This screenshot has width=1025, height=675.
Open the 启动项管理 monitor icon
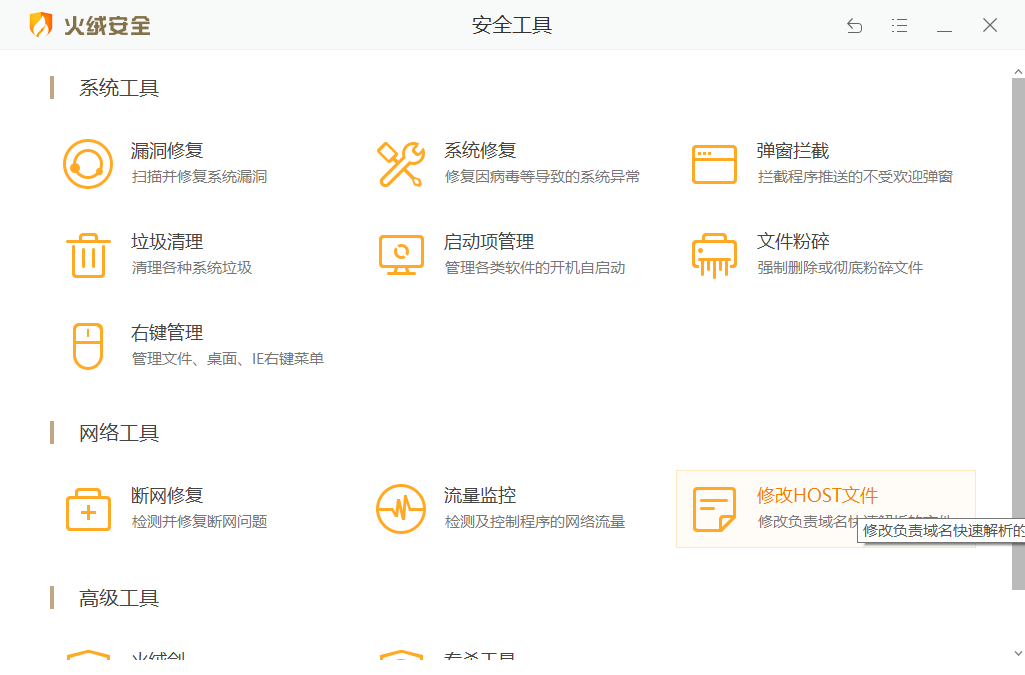tap(401, 255)
